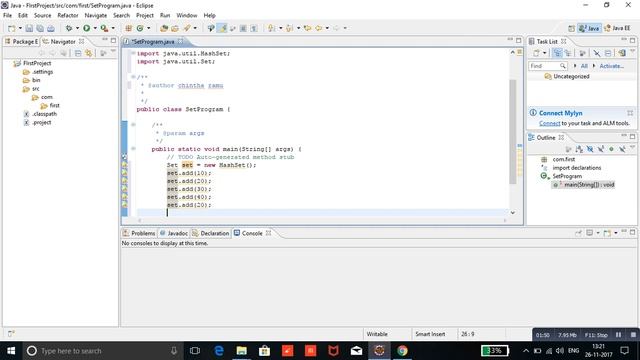
Task: Click the Back navigation arrow in the toolbar
Action: [x=318, y=28]
